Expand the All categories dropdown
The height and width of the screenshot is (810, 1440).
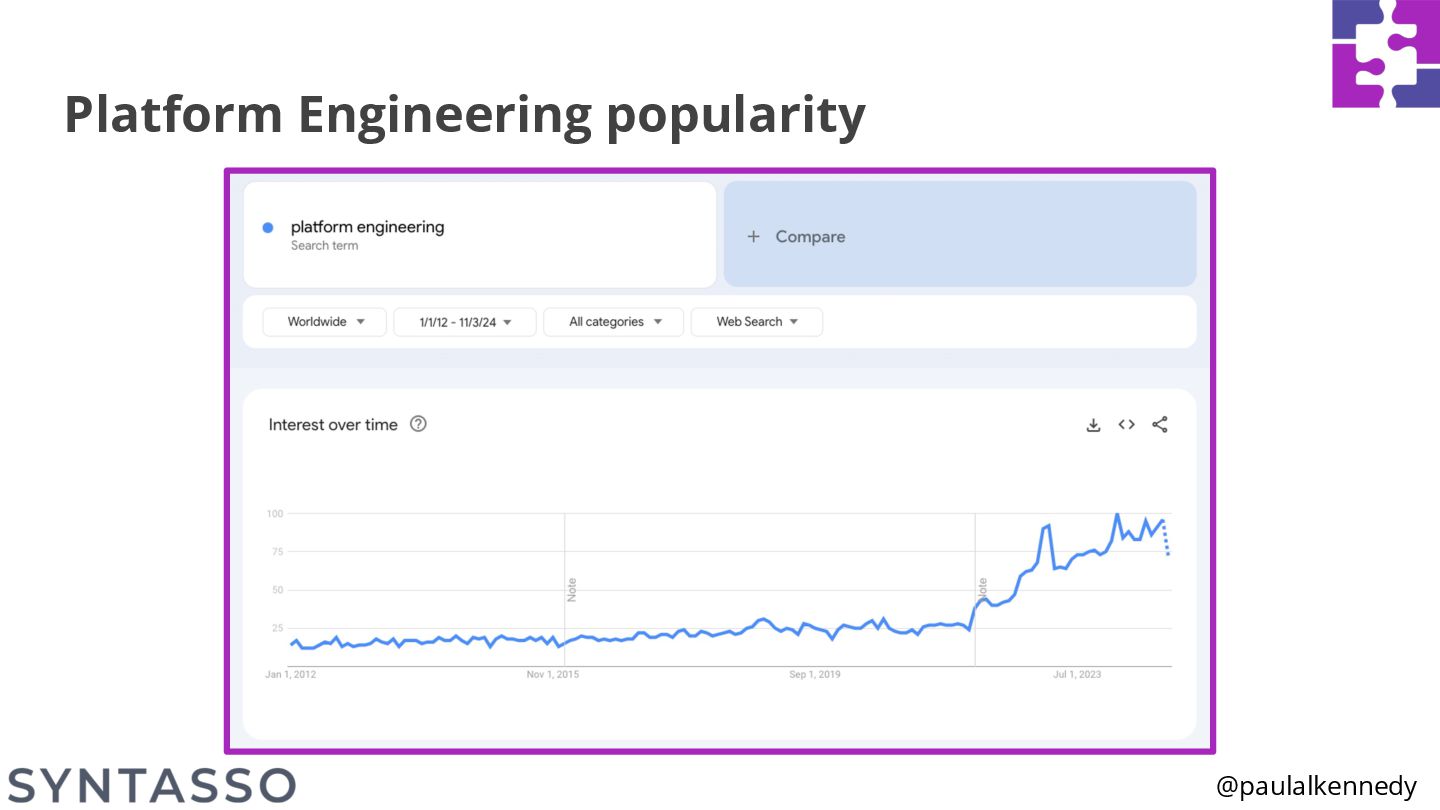[x=614, y=322]
